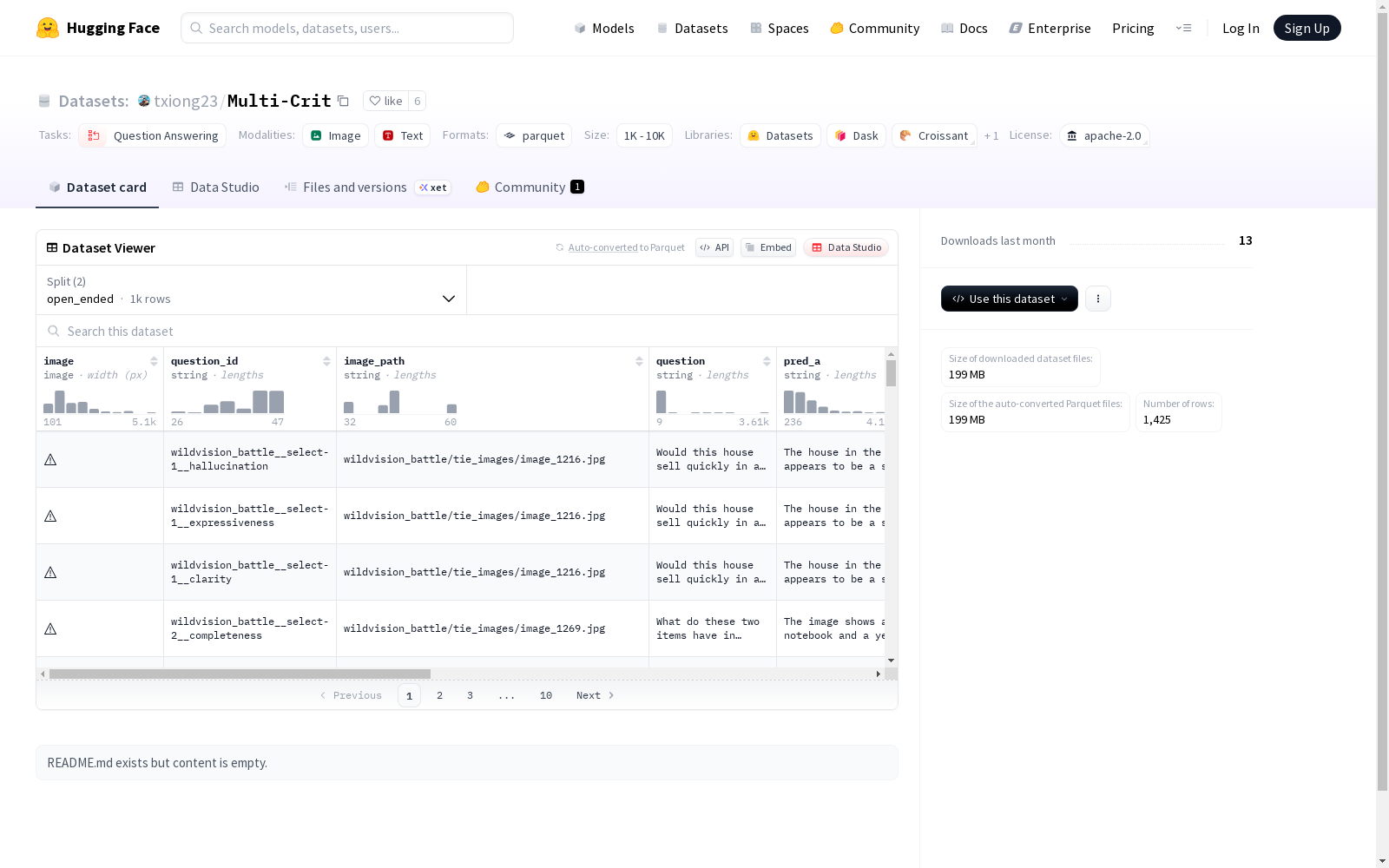Select the Image modality tag

point(335,135)
